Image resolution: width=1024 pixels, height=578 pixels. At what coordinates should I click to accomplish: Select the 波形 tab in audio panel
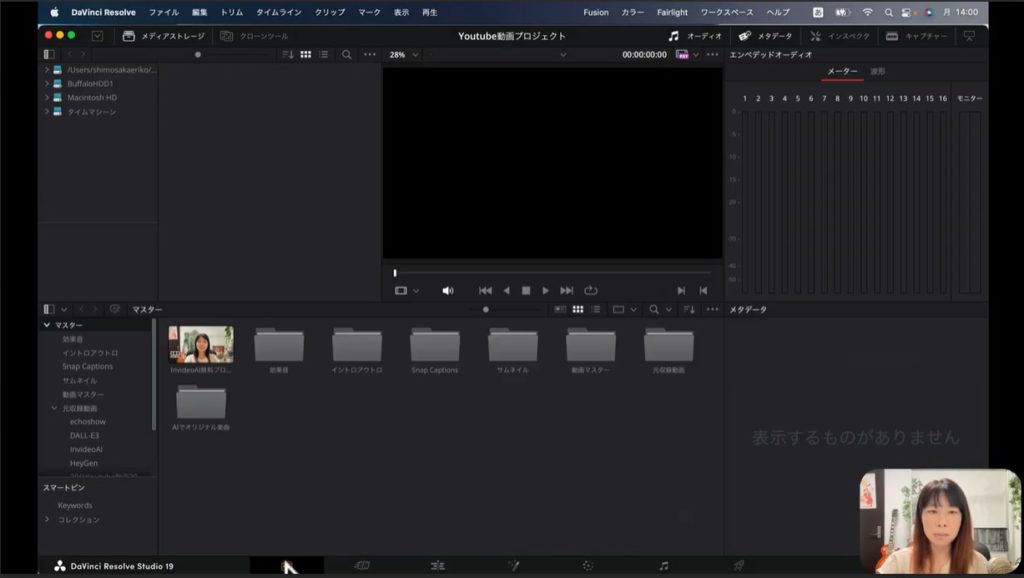877,72
